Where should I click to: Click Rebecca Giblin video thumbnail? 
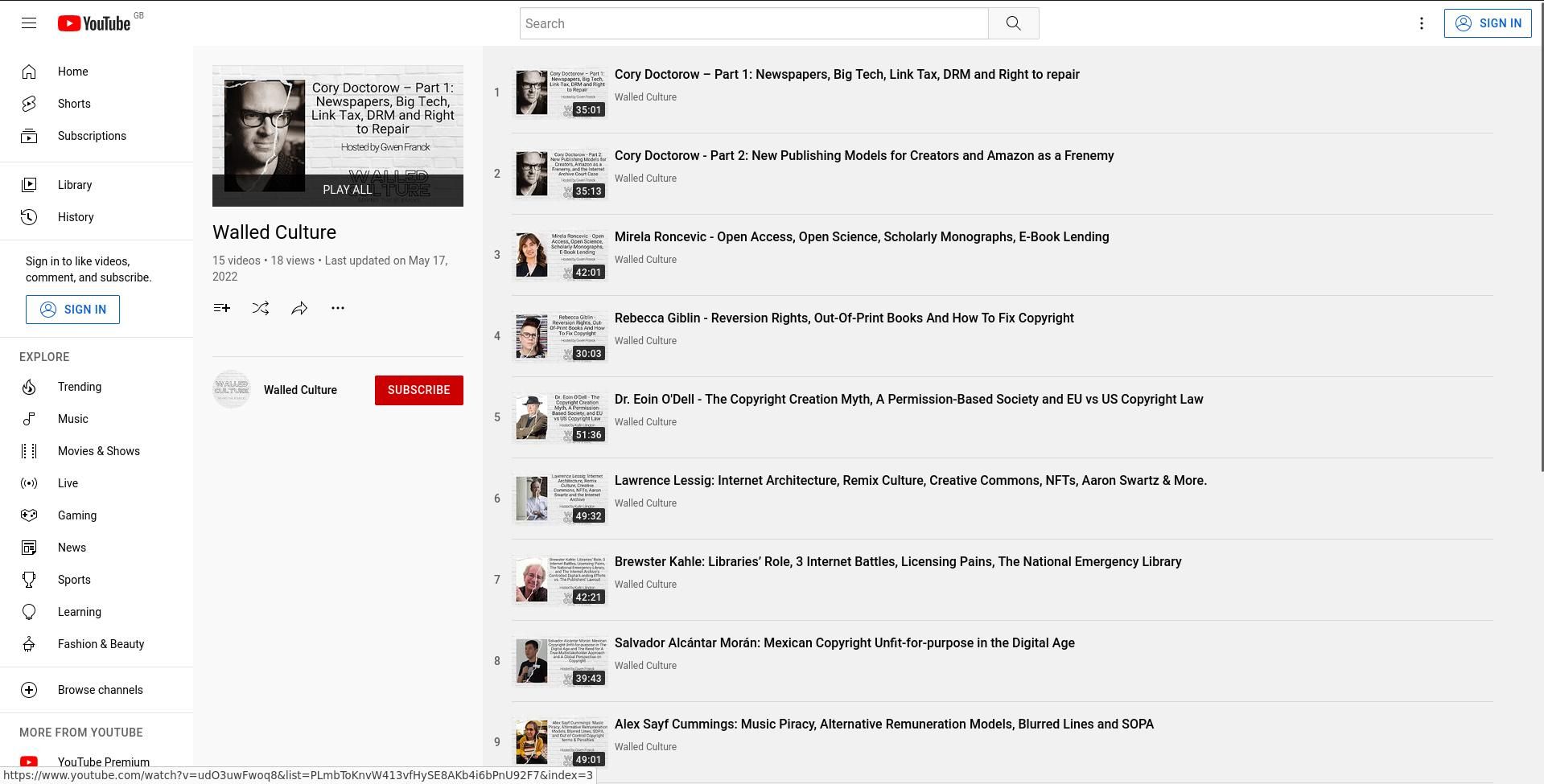click(561, 336)
